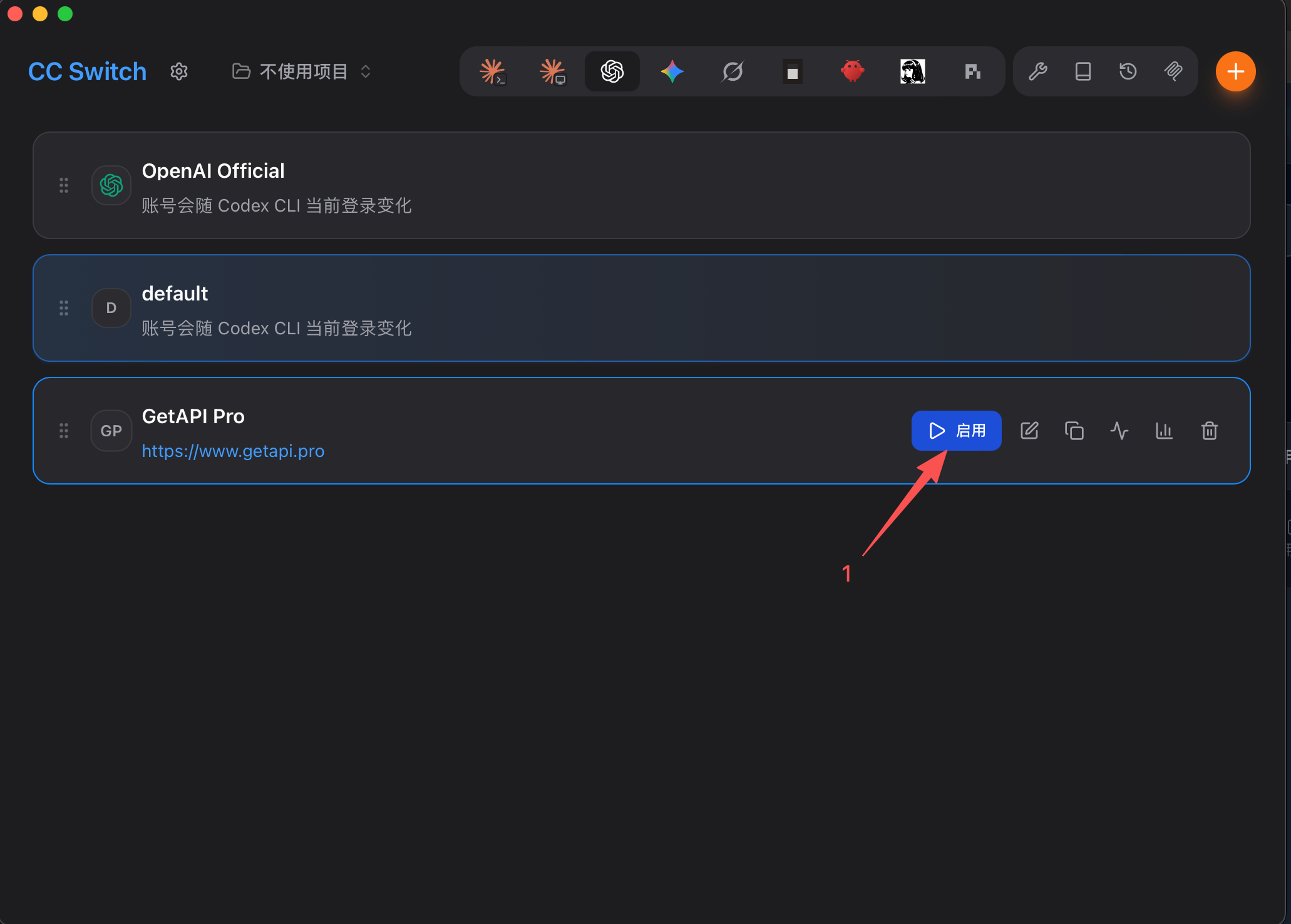The image size is (1291, 924).
Task: Click 账号会随 Codex CLI text under default
Action: 276,328
